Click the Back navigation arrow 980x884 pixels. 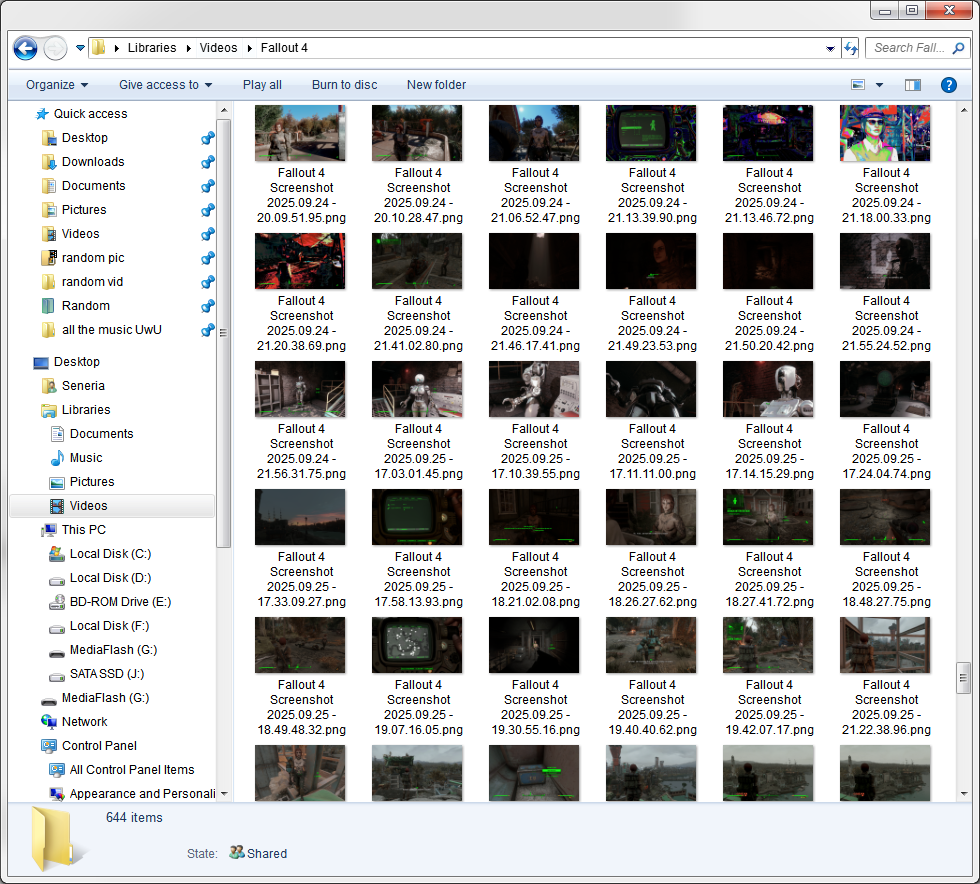pos(25,48)
